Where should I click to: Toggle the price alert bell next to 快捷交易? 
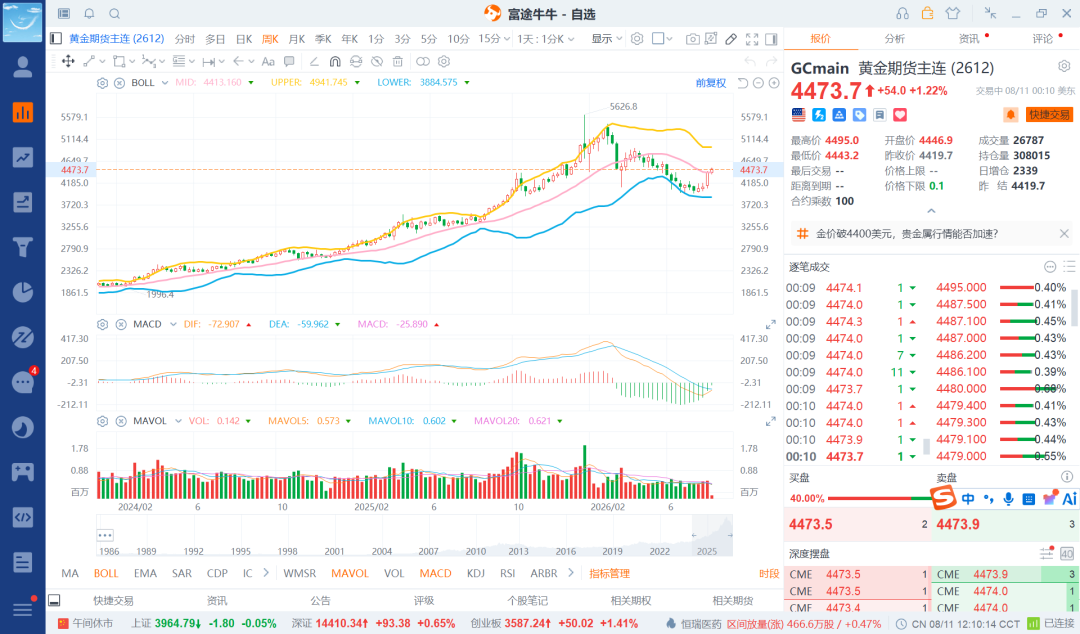tap(1010, 114)
